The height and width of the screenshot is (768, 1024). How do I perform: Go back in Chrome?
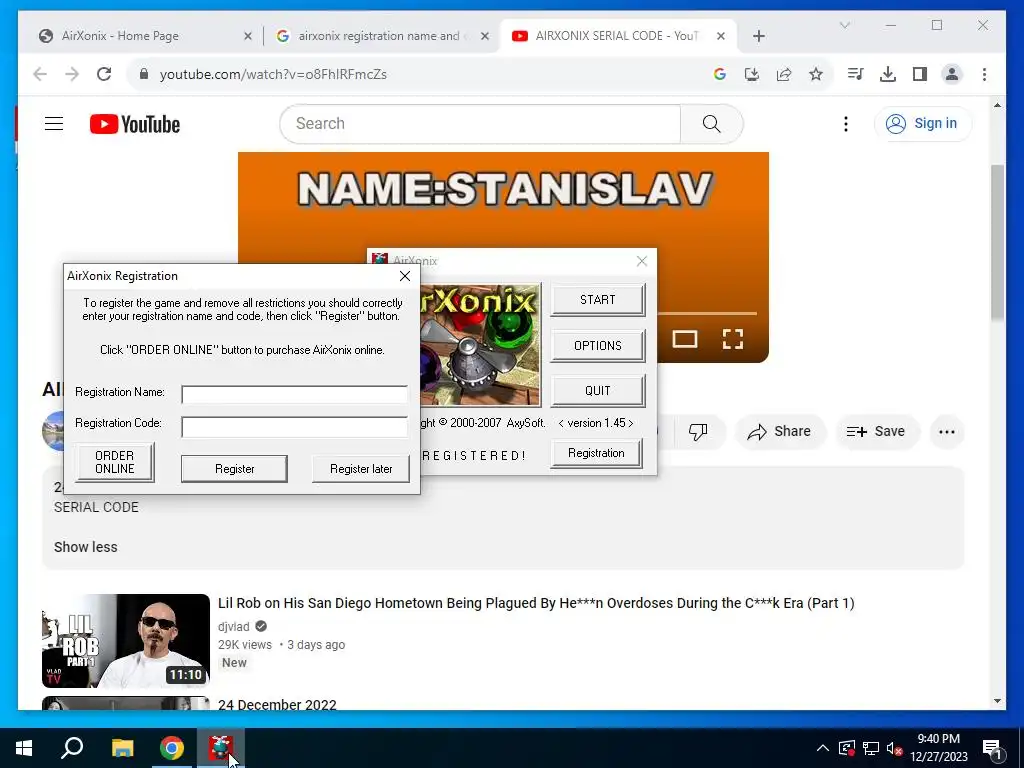pos(40,74)
